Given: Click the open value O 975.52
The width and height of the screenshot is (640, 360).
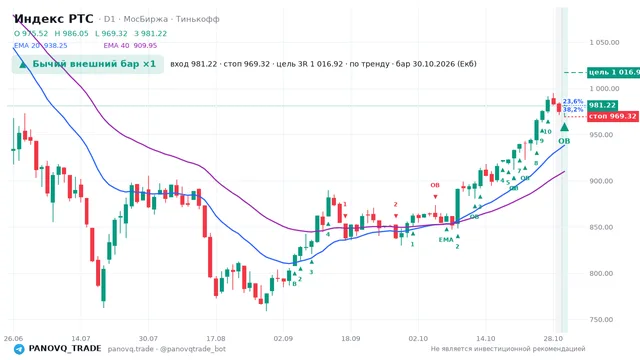Looking at the screenshot, I should click(x=31, y=33).
